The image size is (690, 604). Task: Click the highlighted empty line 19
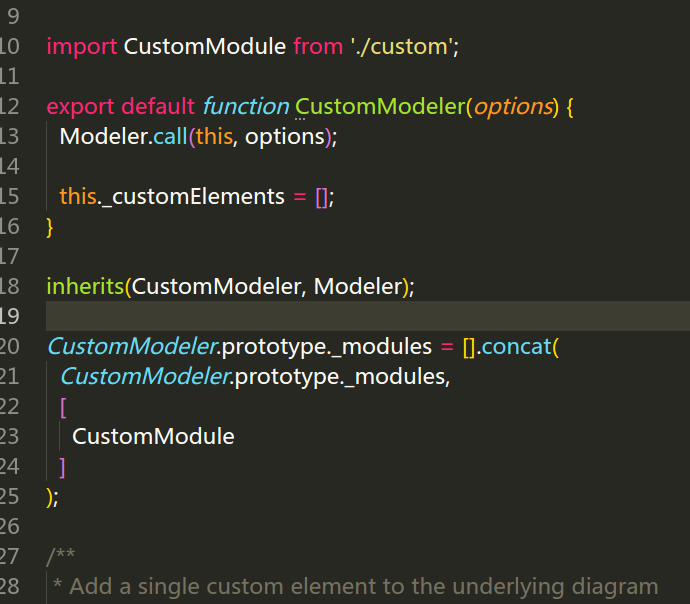pos(368,316)
